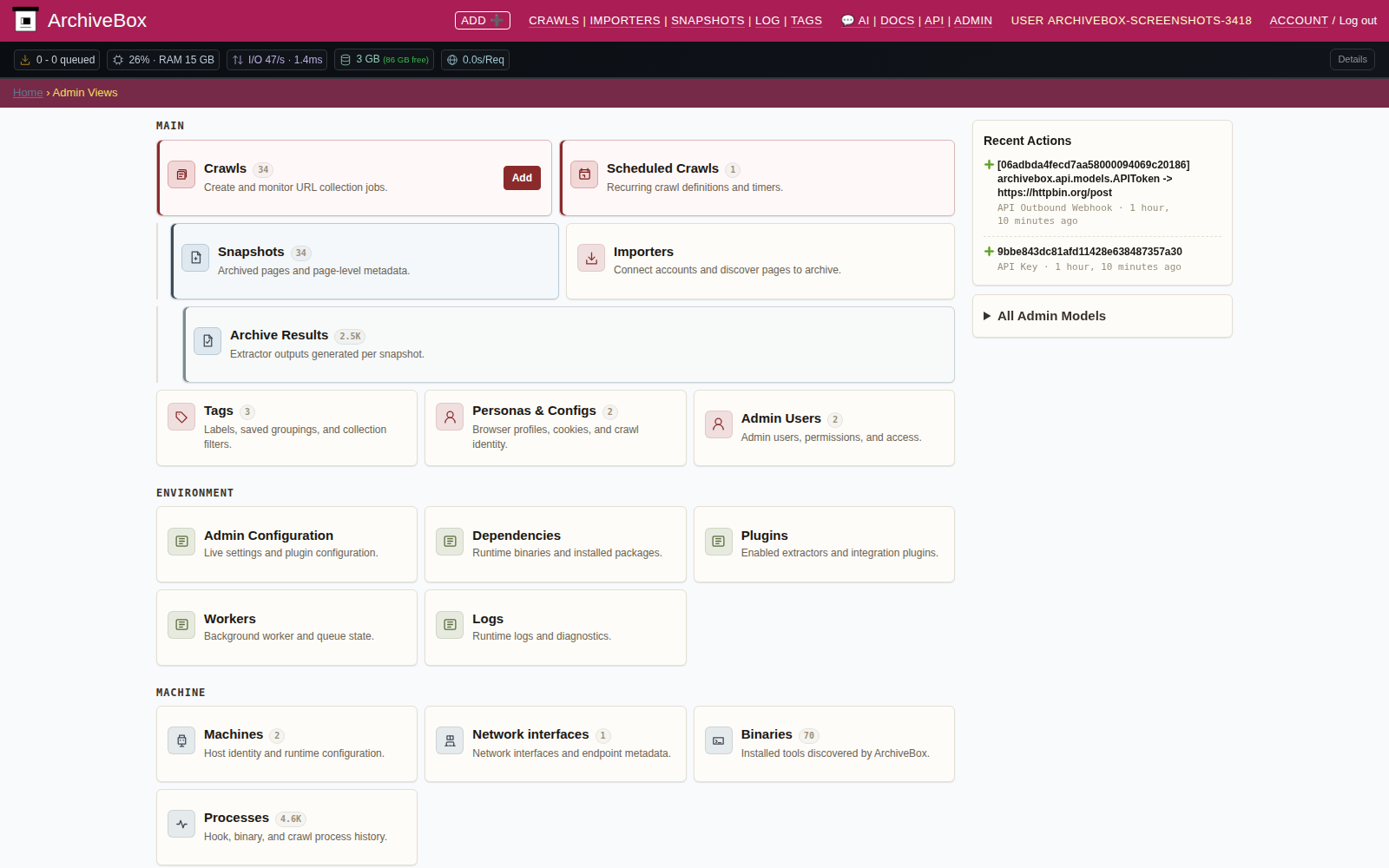Click the Admin Configuration icon

181,541
